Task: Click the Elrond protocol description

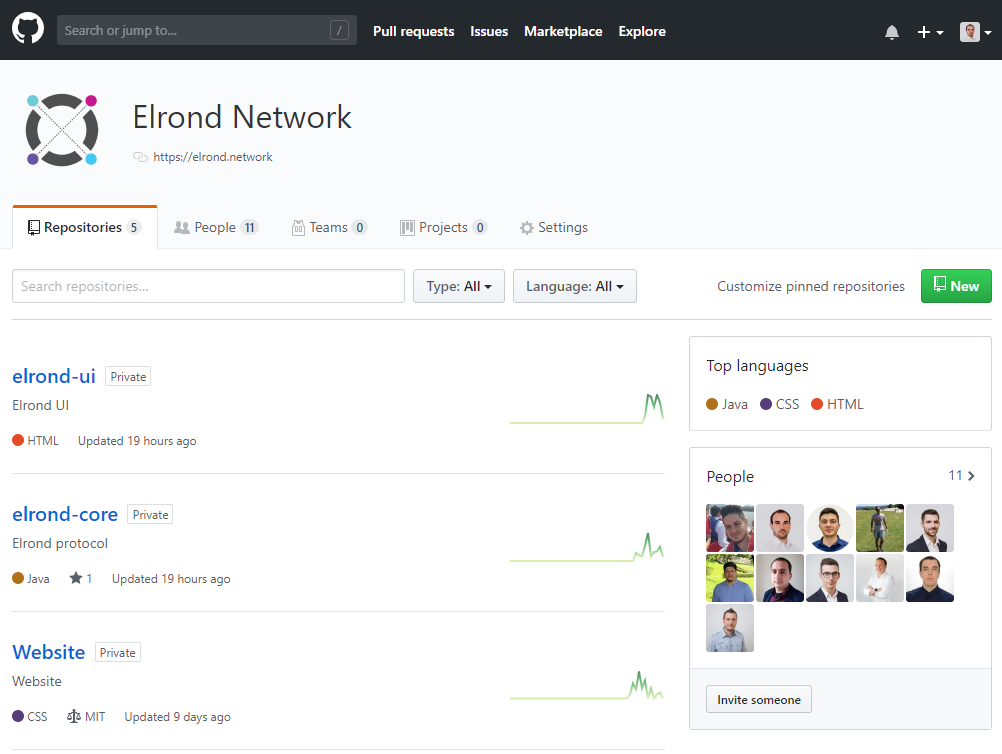Action: click(x=60, y=543)
